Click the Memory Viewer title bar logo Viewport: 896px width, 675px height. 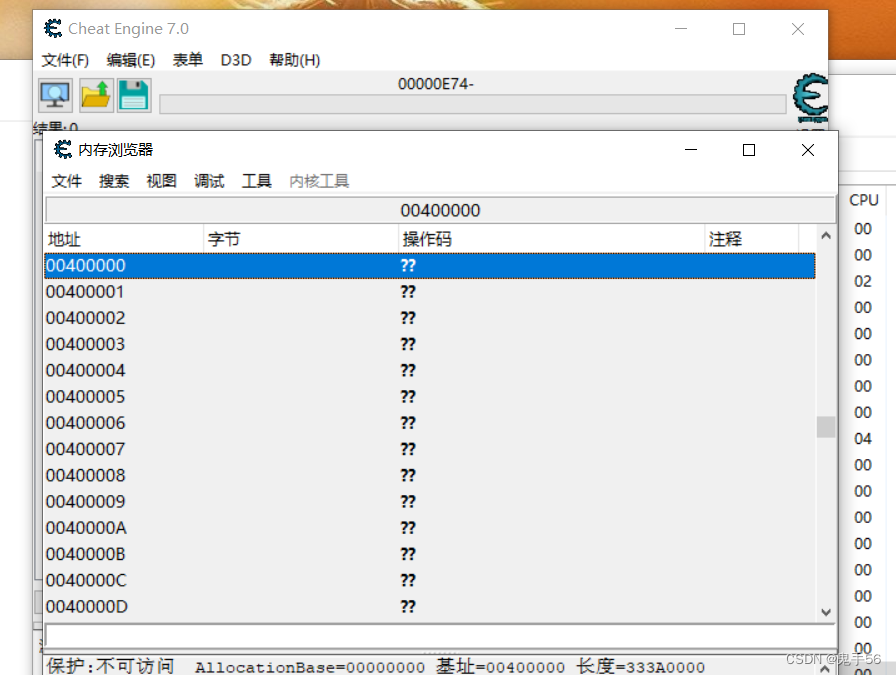pyautogui.click(x=63, y=150)
